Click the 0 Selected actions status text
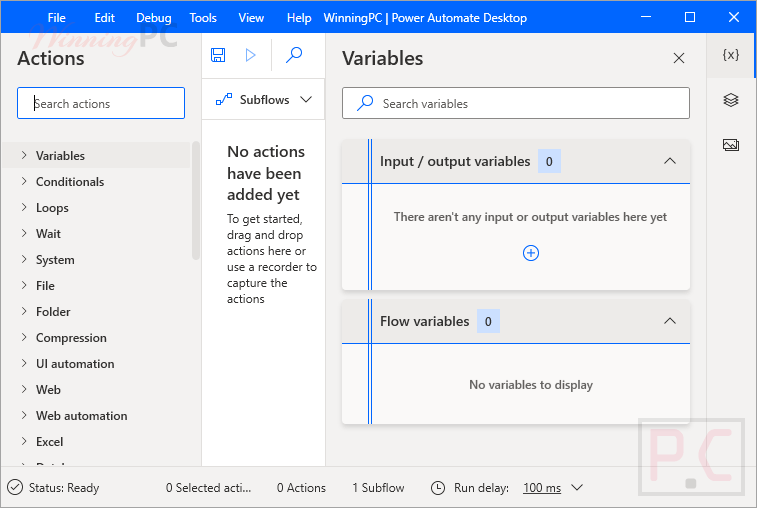 [209, 488]
